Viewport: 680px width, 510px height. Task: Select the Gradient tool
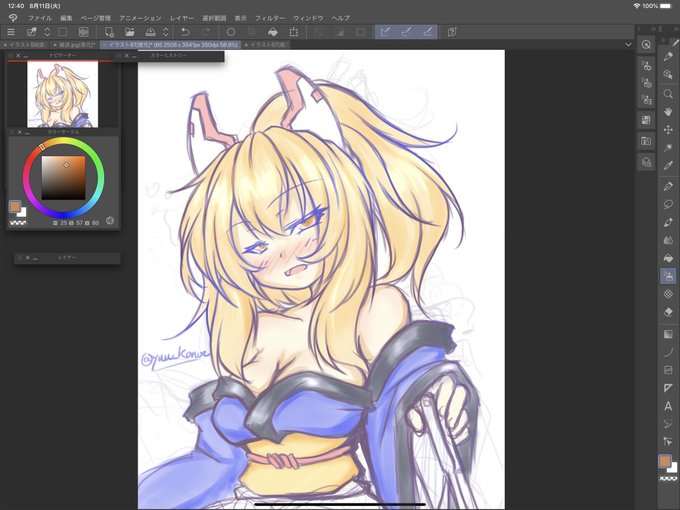[x=668, y=334]
